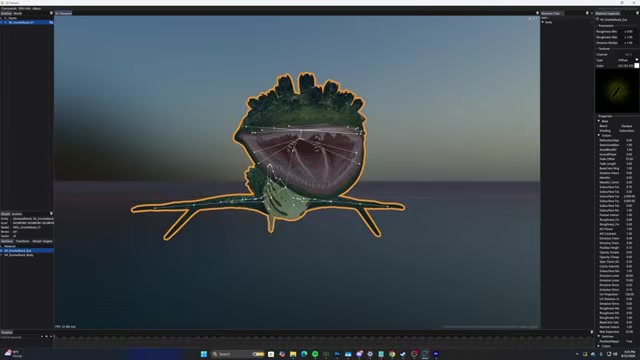
Task: Click the icon at the end of the SK_Snorkelback row
Action: click(51, 22)
